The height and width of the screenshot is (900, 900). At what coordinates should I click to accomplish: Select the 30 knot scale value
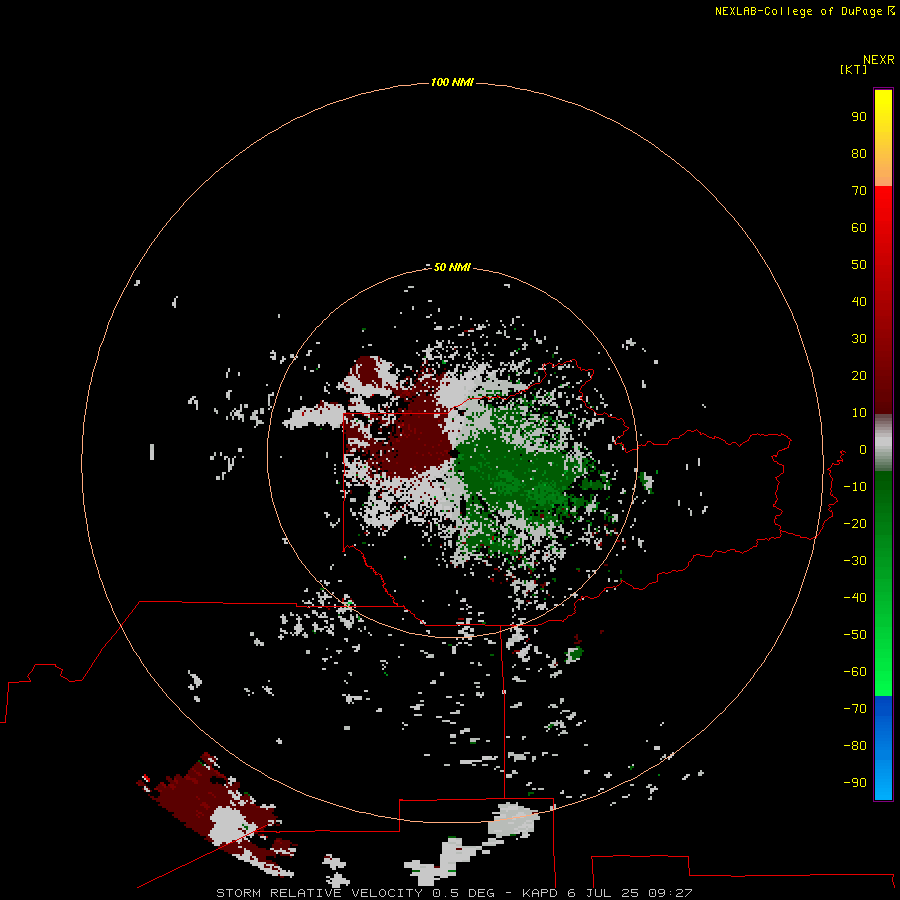[x=859, y=339]
